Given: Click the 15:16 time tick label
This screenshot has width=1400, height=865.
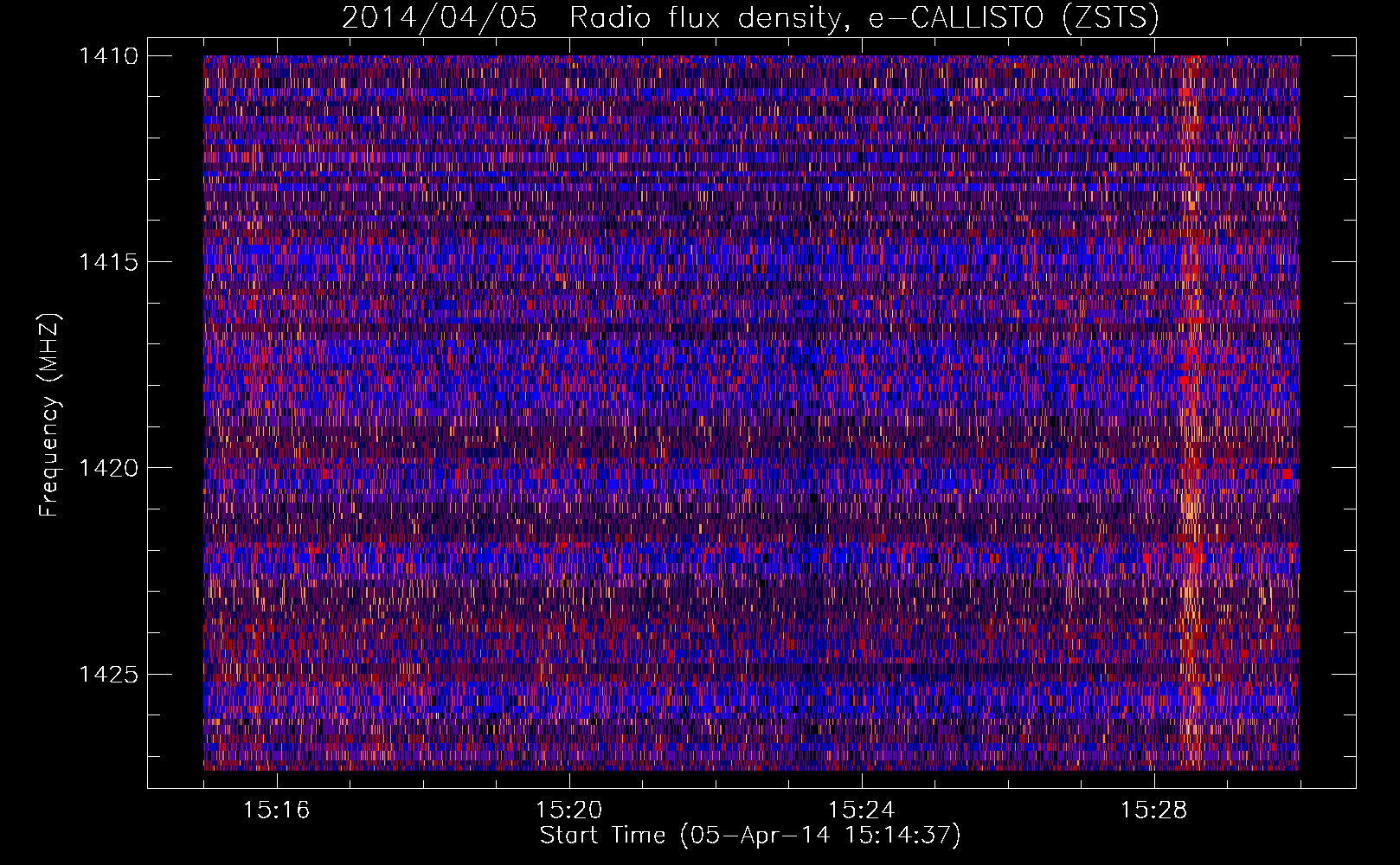Looking at the screenshot, I should [x=276, y=810].
